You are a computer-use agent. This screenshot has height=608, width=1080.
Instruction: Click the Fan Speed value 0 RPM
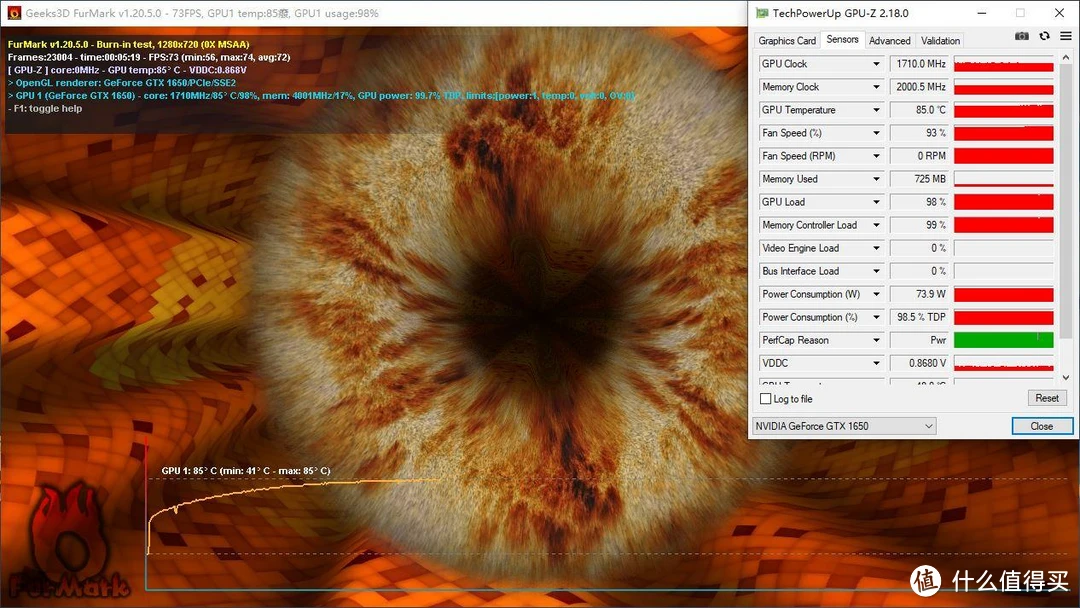point(931,156)
